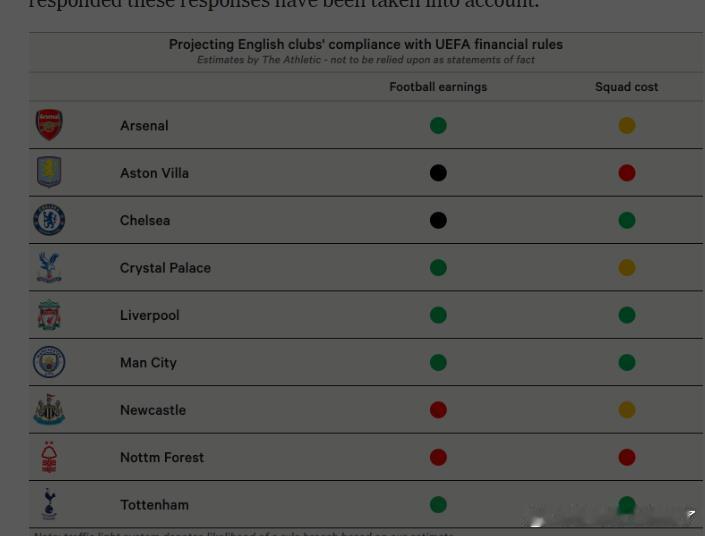Click Liverpool's green squad cost dot
Screen dimensions: 705x536
627,315
